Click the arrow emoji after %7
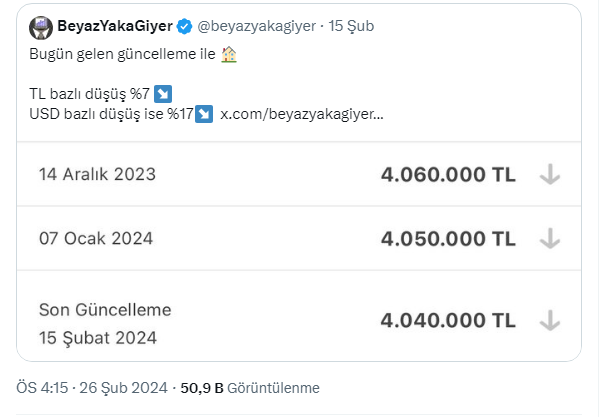This screenshot has height=417, width=601. [x=164, y=94]
